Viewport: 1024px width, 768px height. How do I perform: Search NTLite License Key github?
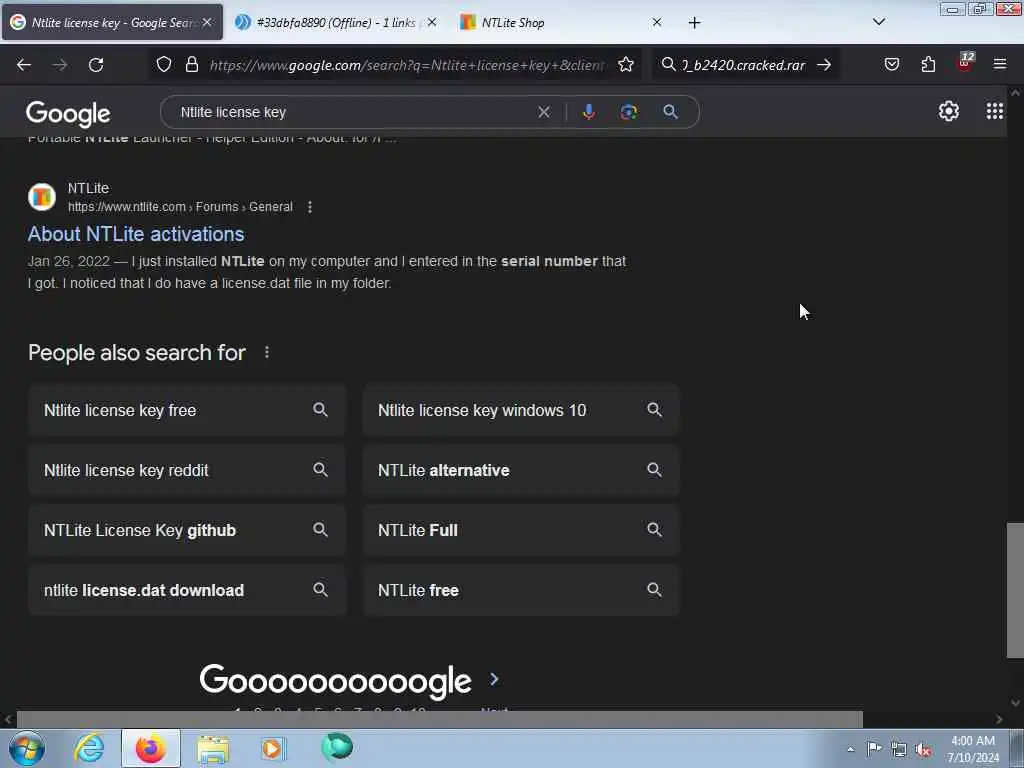(187, 530)
